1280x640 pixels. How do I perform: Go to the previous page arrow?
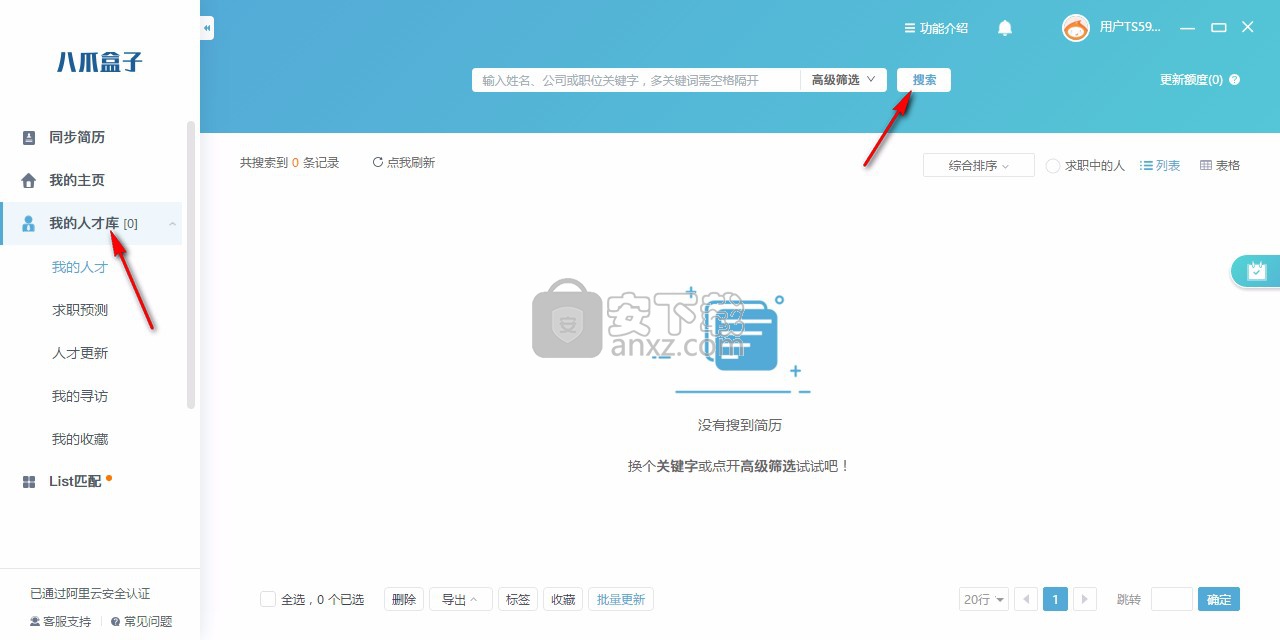[1026, 599]
